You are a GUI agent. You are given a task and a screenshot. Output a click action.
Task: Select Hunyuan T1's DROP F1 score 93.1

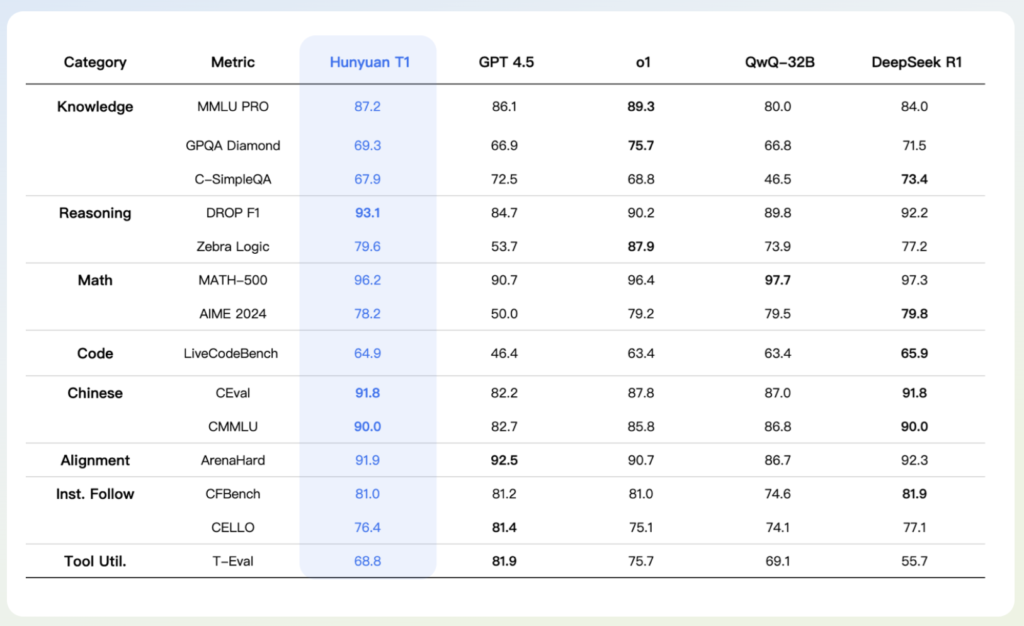369,213
